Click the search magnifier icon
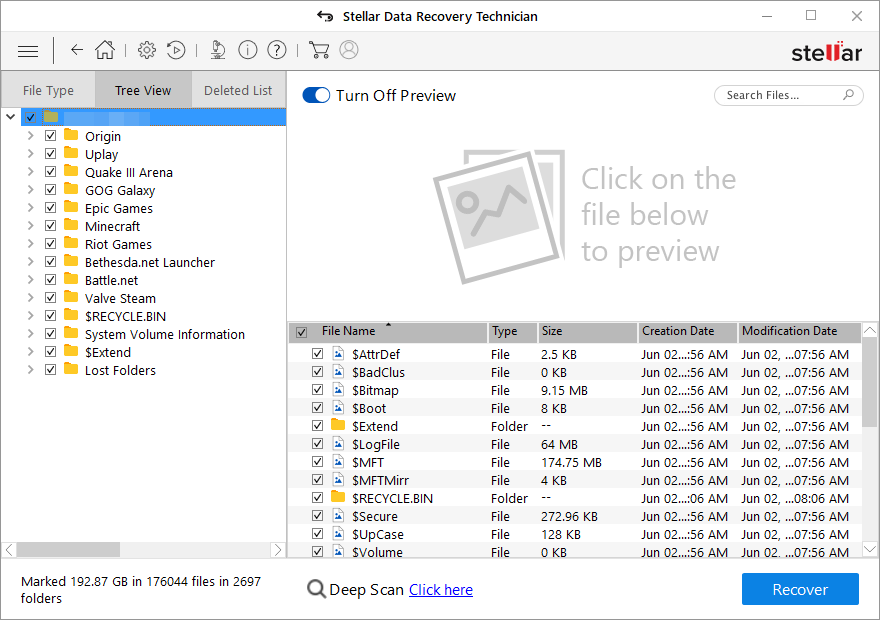The width and height of the screenshot is (880, 620). (849, 94)
